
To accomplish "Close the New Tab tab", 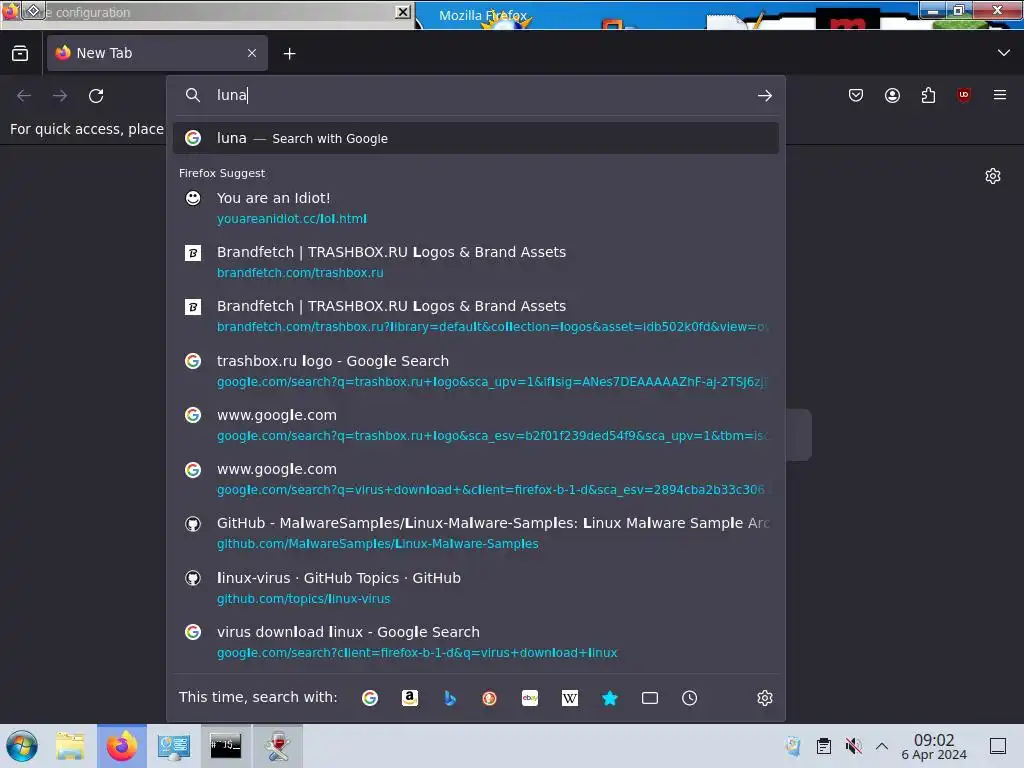I will click(252, 53).
